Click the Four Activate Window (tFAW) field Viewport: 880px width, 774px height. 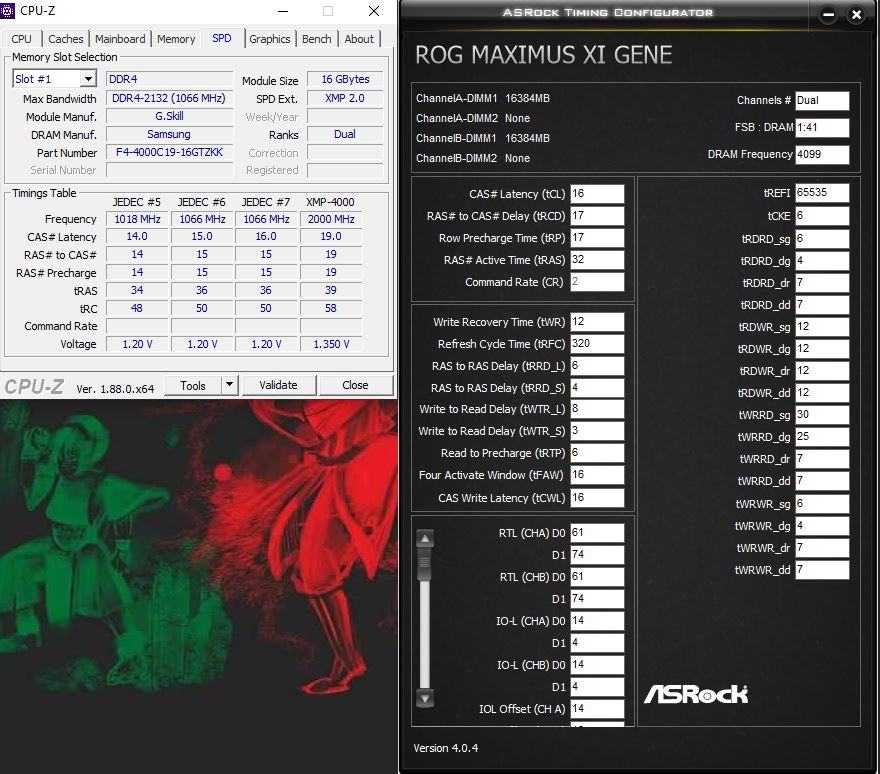(x=597, y=475)
